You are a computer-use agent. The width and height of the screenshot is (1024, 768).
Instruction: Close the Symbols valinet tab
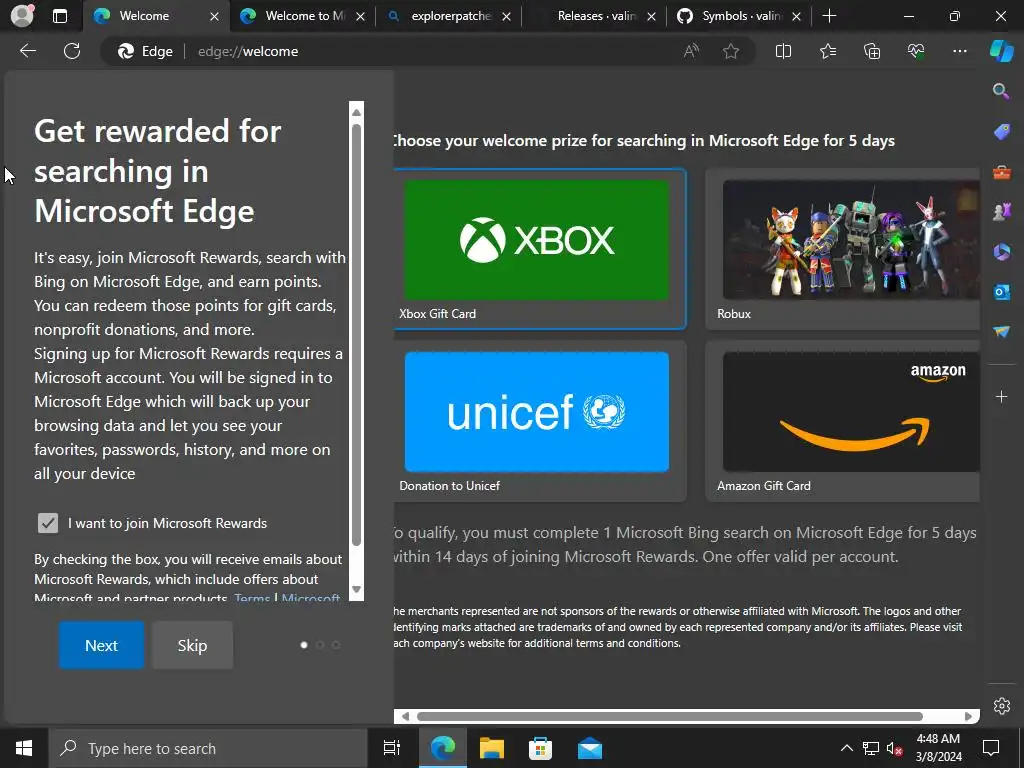point(796,16)
